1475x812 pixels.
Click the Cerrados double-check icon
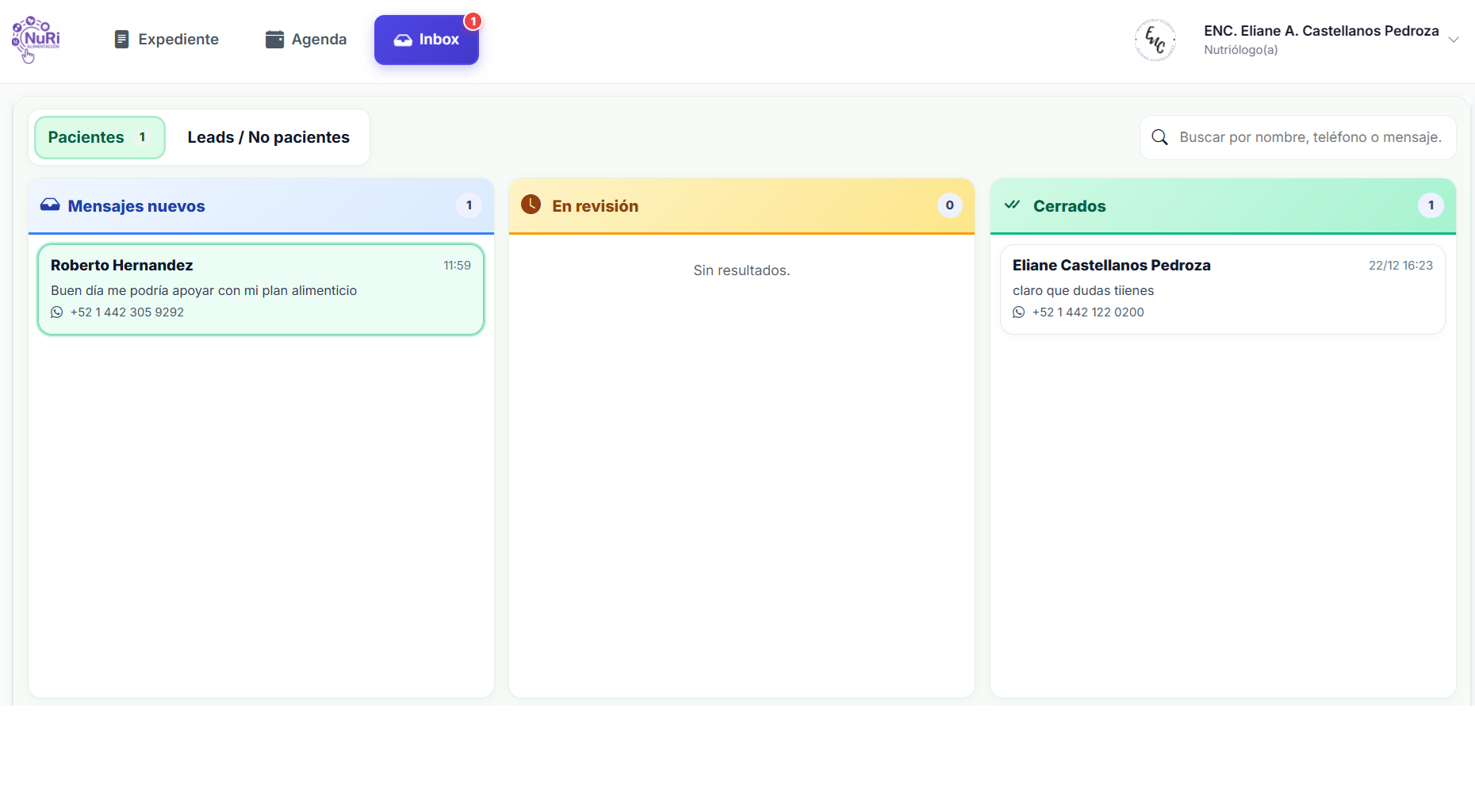[x=1012, y=205]
